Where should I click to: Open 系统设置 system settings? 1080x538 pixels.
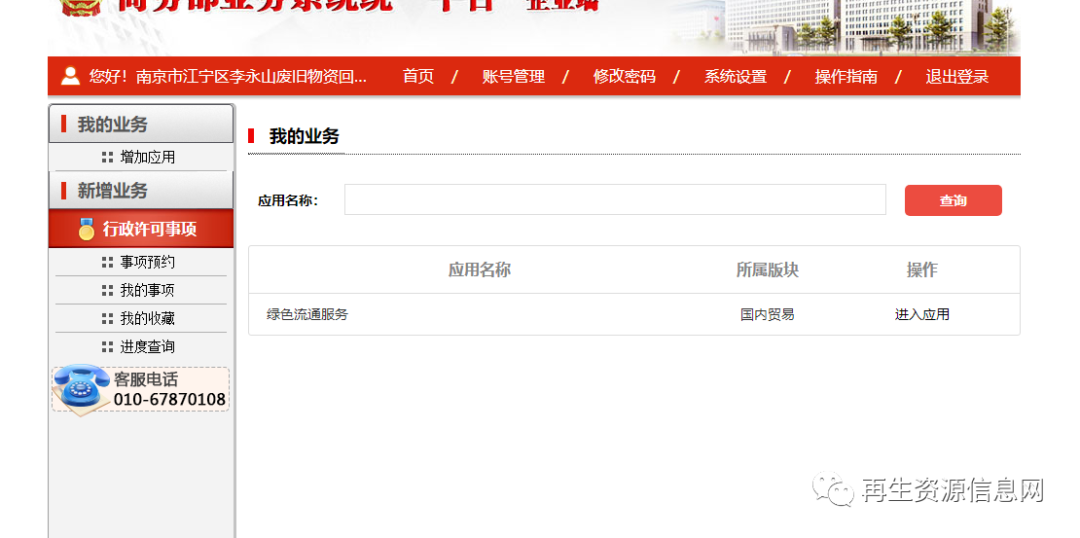[735, 76]
